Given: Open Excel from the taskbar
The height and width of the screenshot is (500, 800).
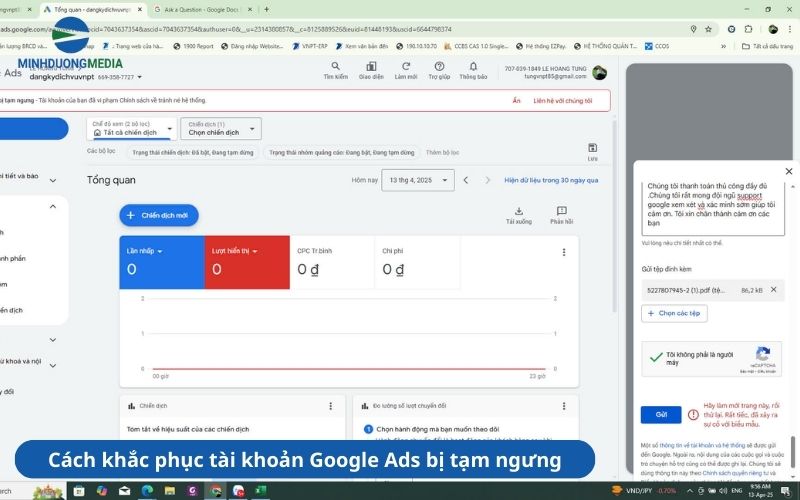Looking at the screenshot, I should (260, 491).
